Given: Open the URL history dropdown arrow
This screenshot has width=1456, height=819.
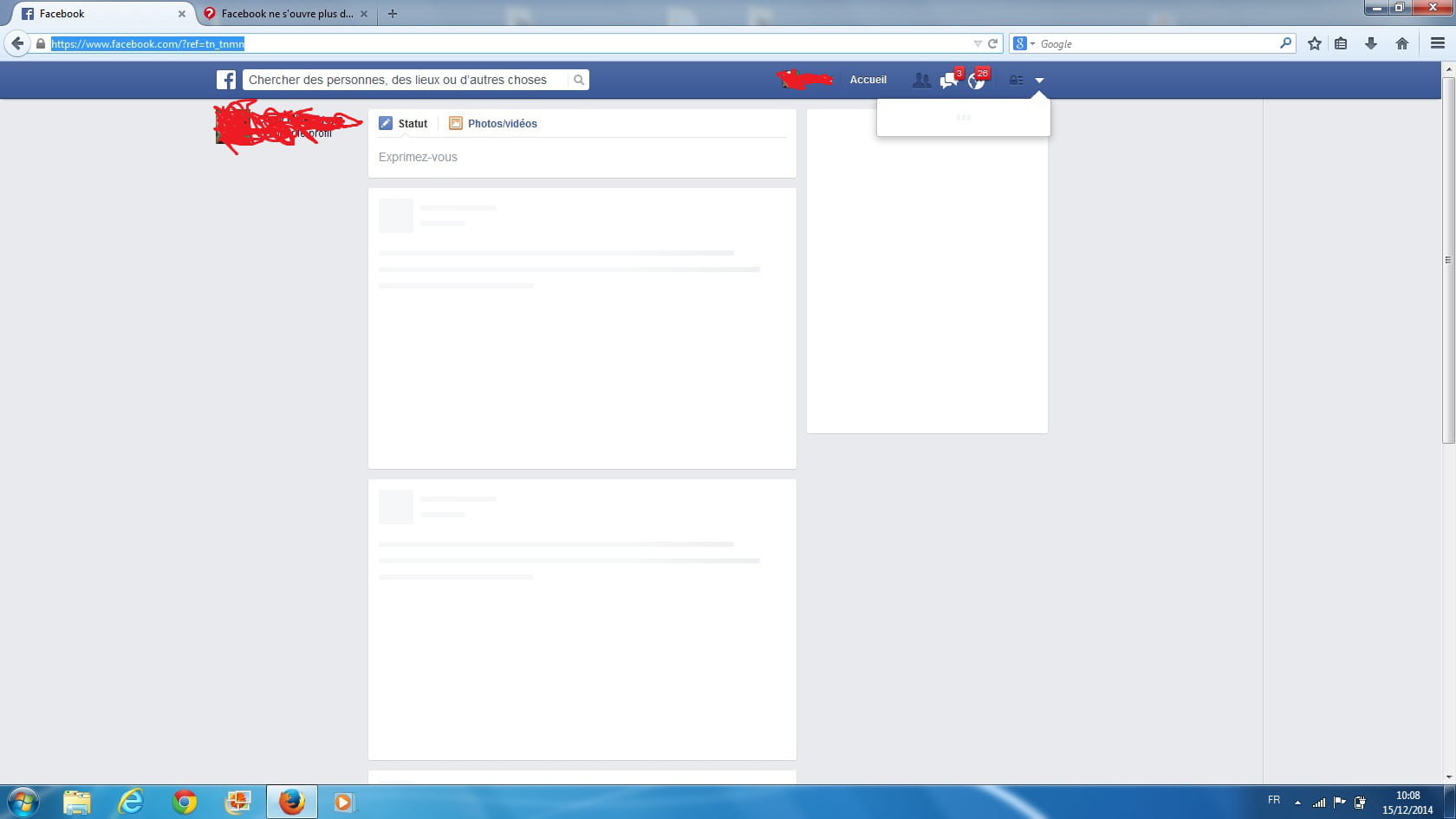Looking at the screenshot, I should (x=978, y=43).
